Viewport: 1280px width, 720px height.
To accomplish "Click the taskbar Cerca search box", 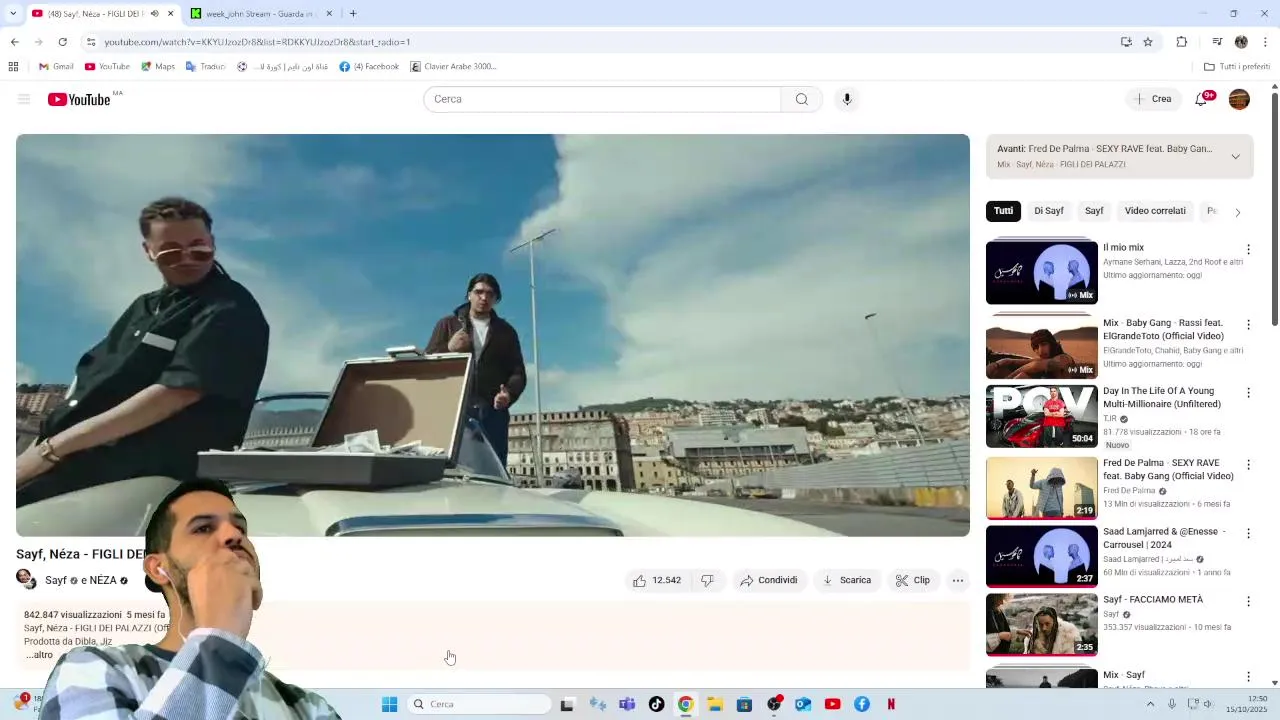I will click(481, 704).
